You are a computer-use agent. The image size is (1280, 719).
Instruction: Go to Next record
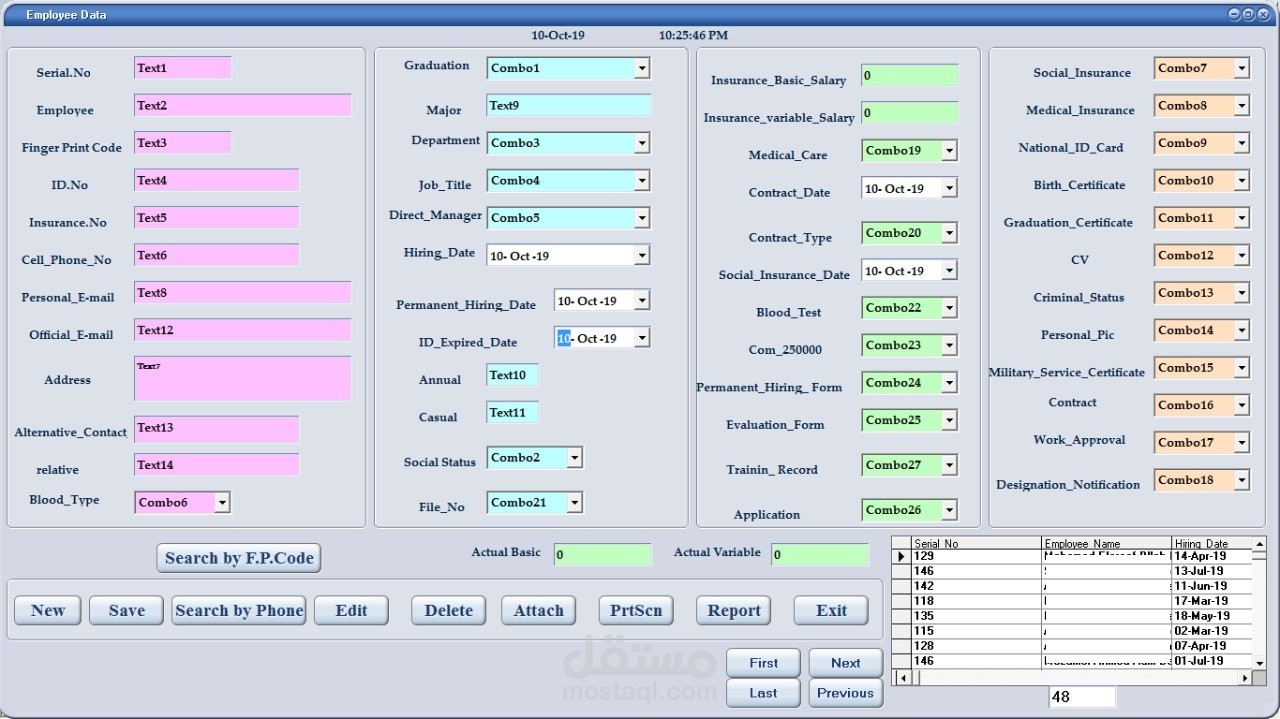pos(846,663)
